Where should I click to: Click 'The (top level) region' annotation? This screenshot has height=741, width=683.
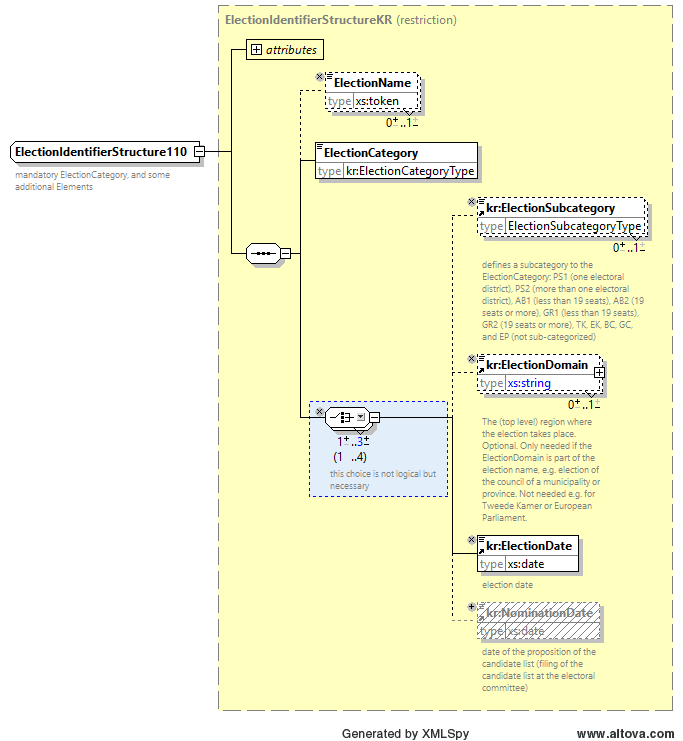tap(541, 470)
